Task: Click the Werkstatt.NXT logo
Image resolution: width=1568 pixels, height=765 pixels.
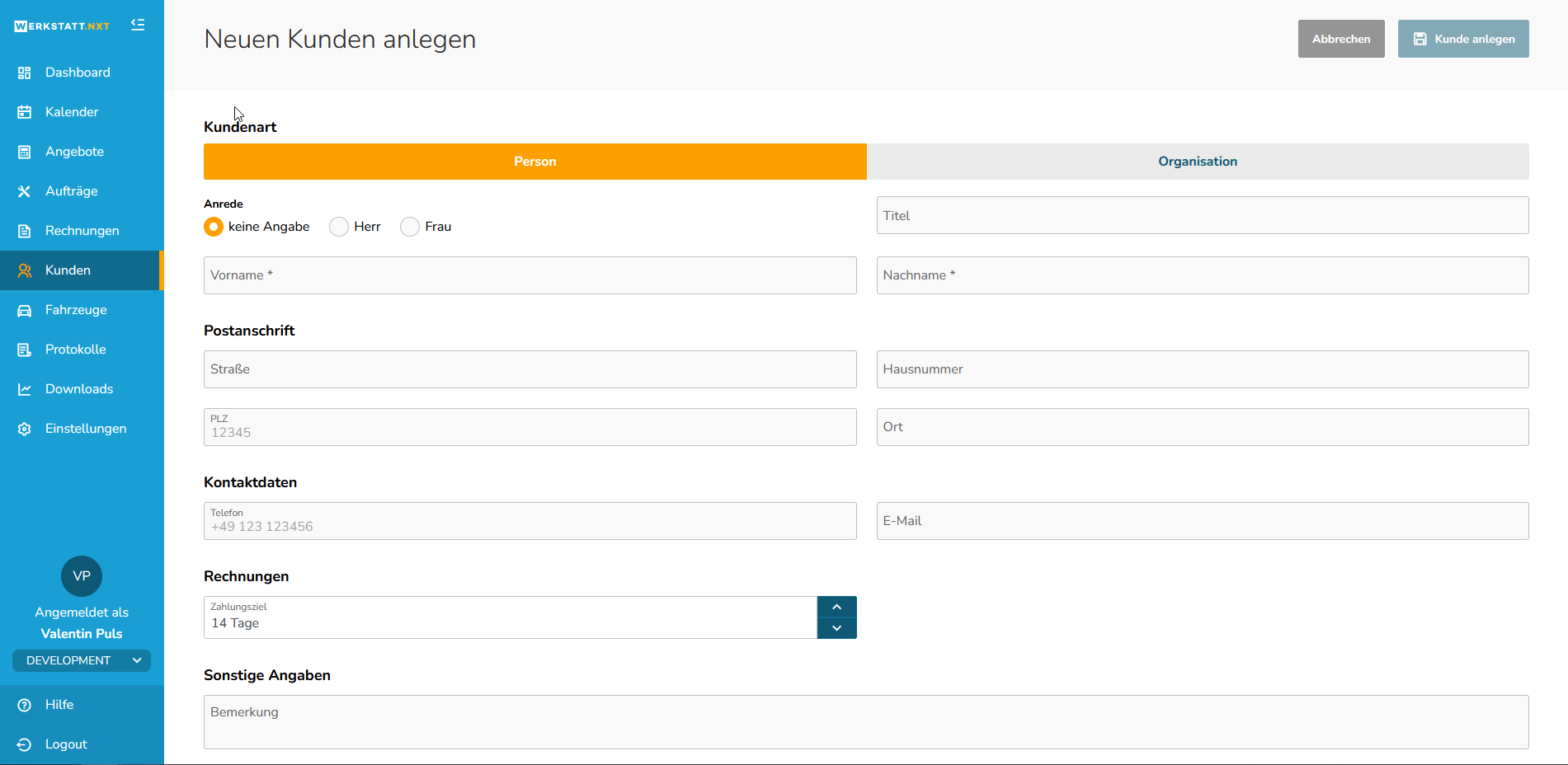Action: click(62, 26)
